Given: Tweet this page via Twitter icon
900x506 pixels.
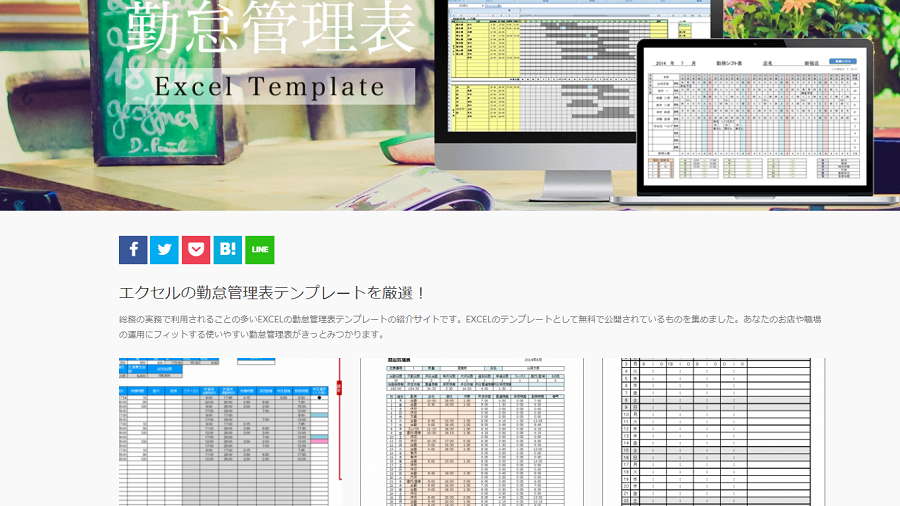Looking at the screenshot, I should click(x=164, y=250).
